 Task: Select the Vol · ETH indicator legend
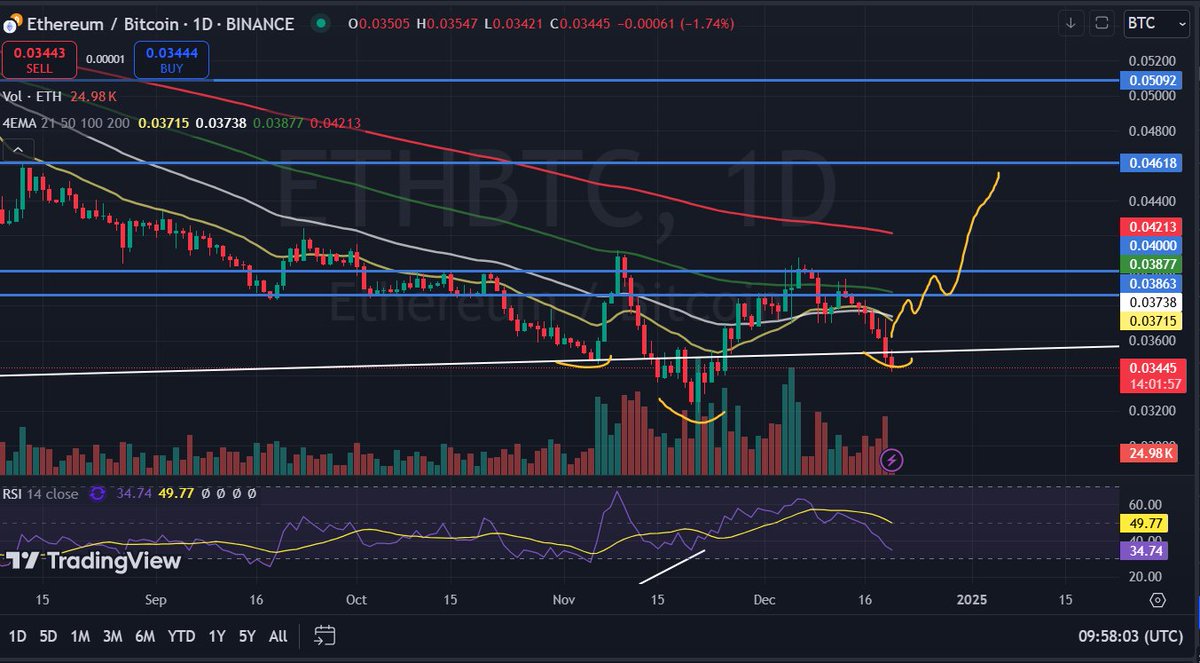pyautogui.click(x=32, y=96)
